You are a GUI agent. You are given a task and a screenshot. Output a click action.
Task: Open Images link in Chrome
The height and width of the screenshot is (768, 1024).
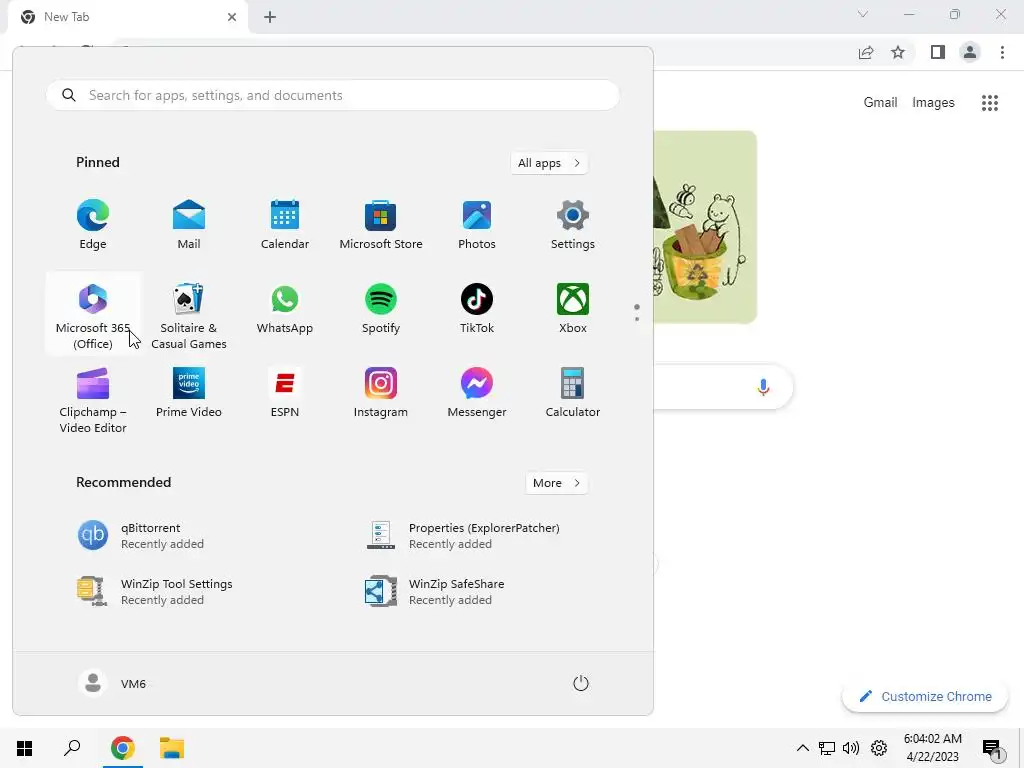tap(933, 103)
